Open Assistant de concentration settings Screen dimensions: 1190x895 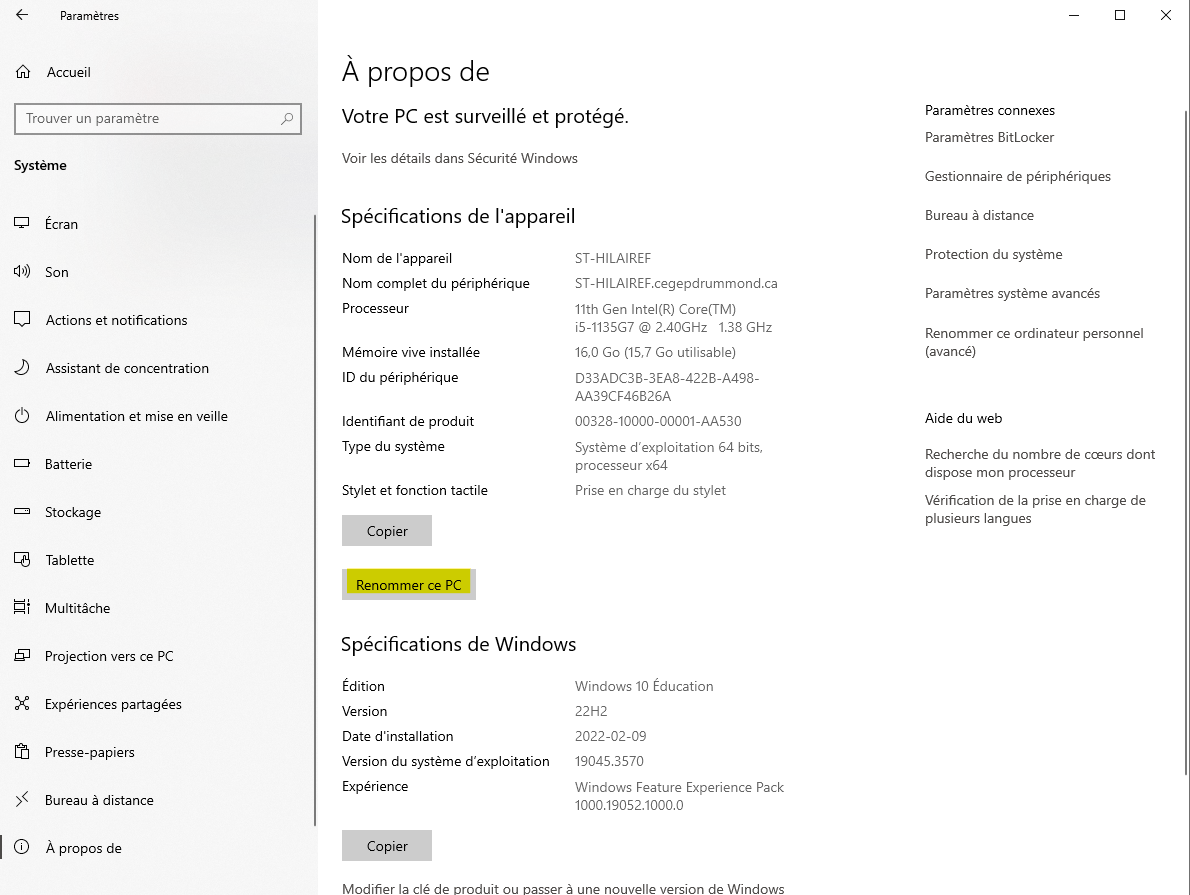(126, 368)
